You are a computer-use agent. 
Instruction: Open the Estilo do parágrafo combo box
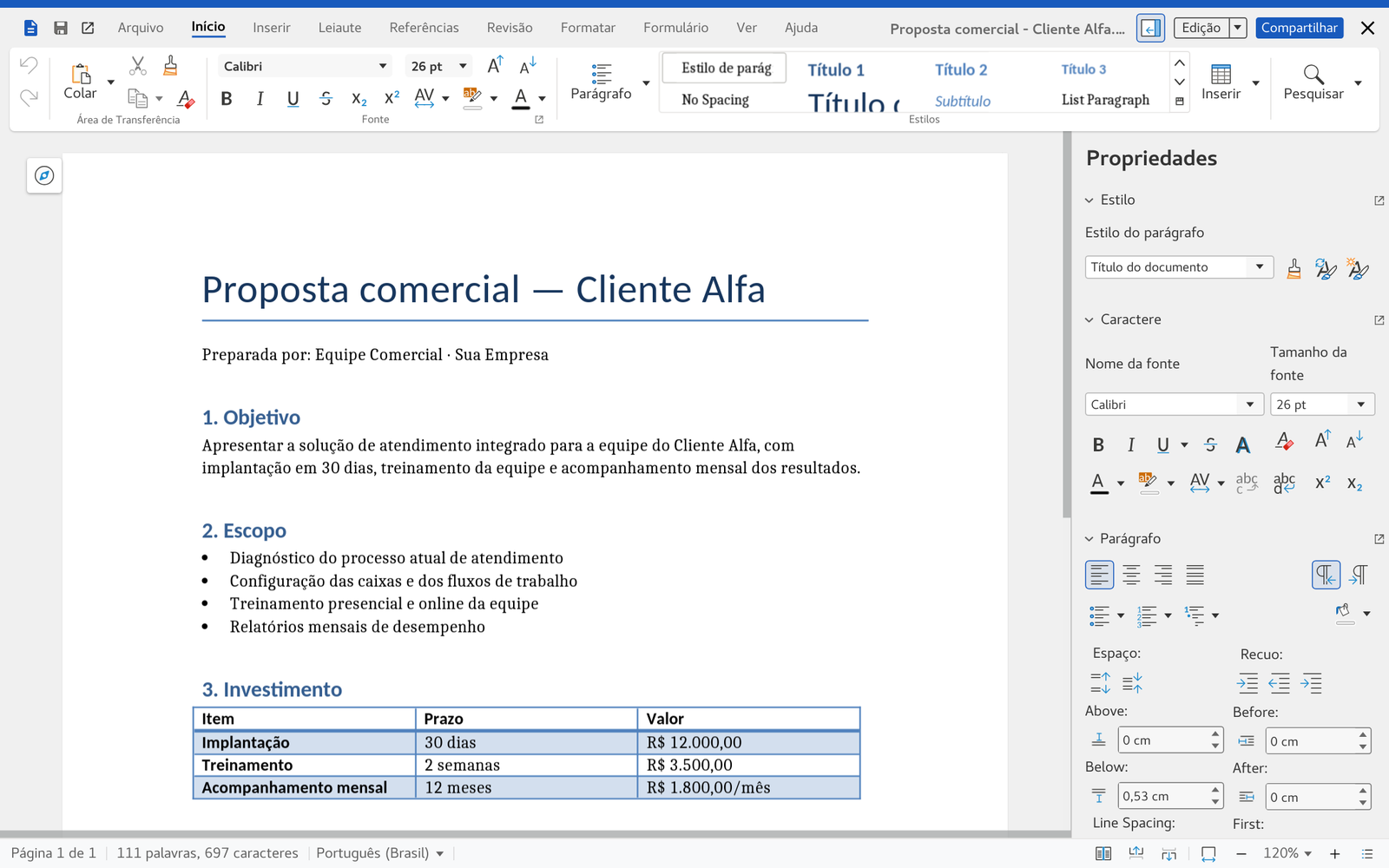pyautogui.click(x=1179, y=267)
